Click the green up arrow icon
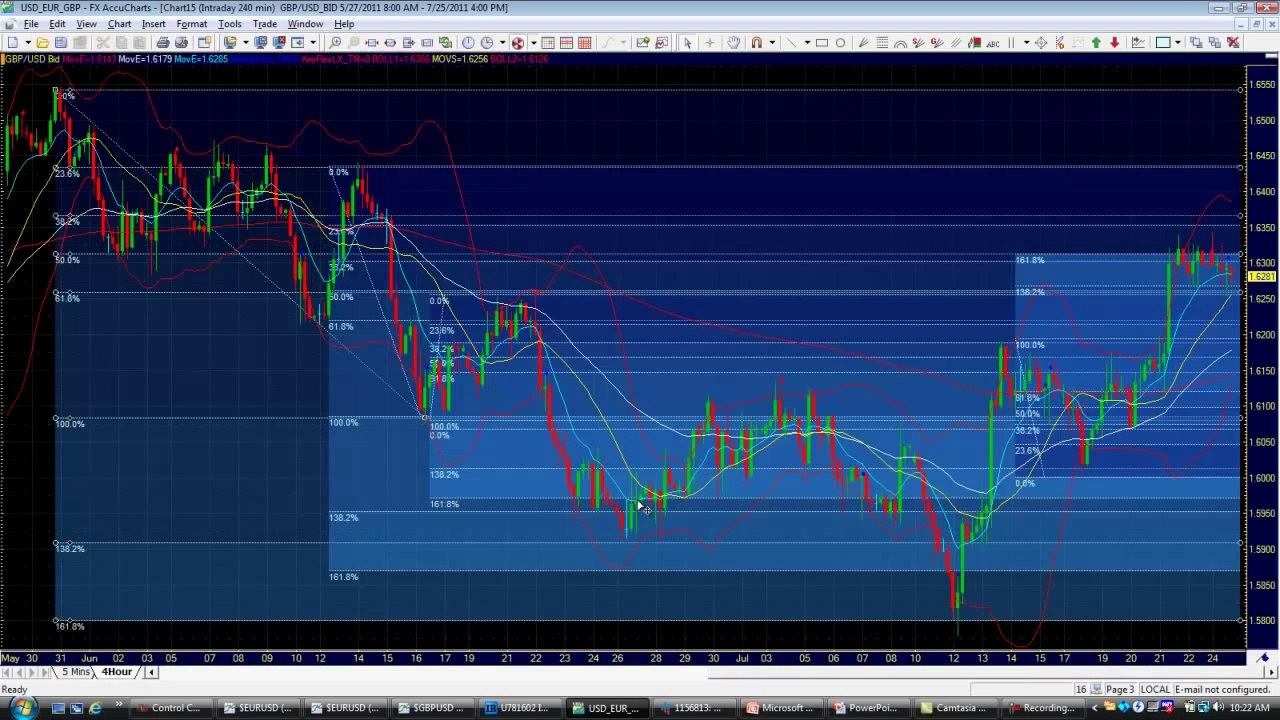1280x720 pixels. (x=1096, y=42)
